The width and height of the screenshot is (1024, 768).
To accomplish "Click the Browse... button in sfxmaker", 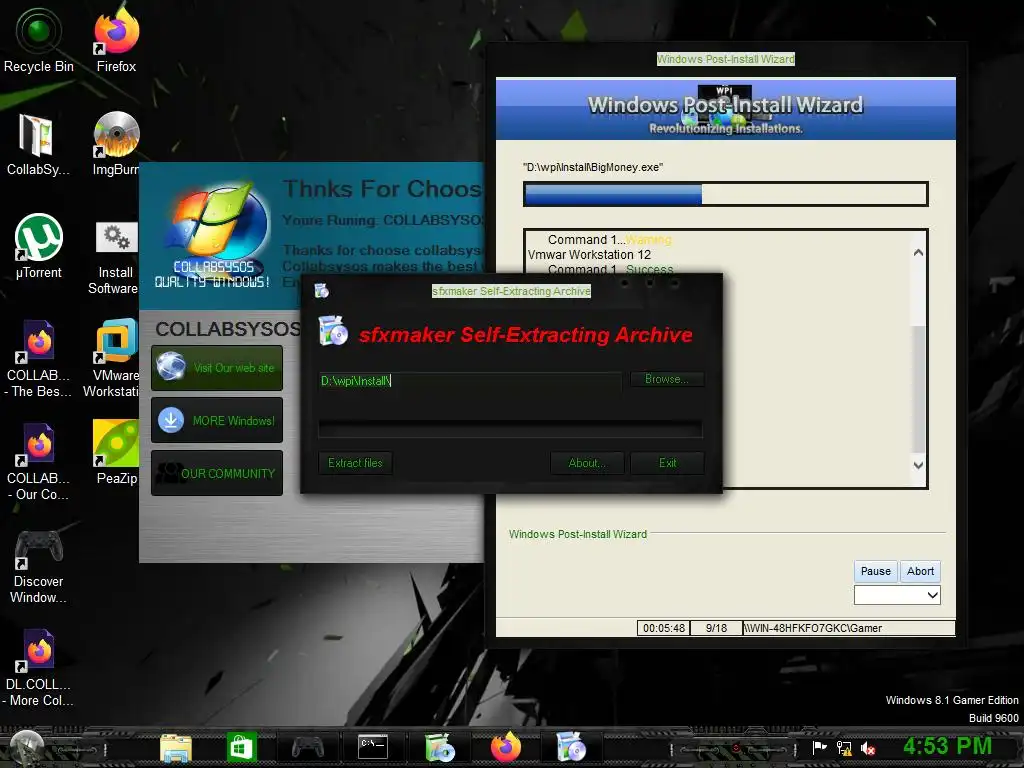I will (x=667, y=379).
